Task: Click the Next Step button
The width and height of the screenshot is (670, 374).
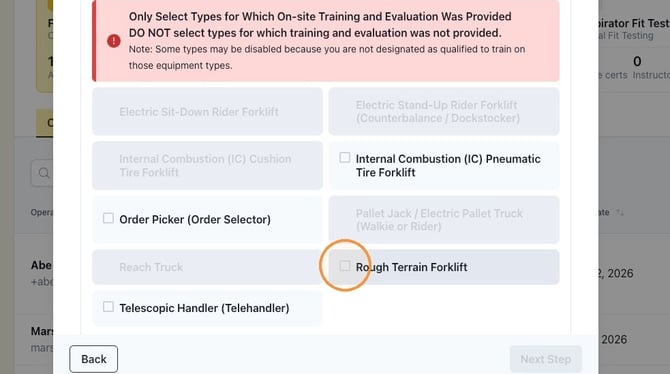Action: 546,359
